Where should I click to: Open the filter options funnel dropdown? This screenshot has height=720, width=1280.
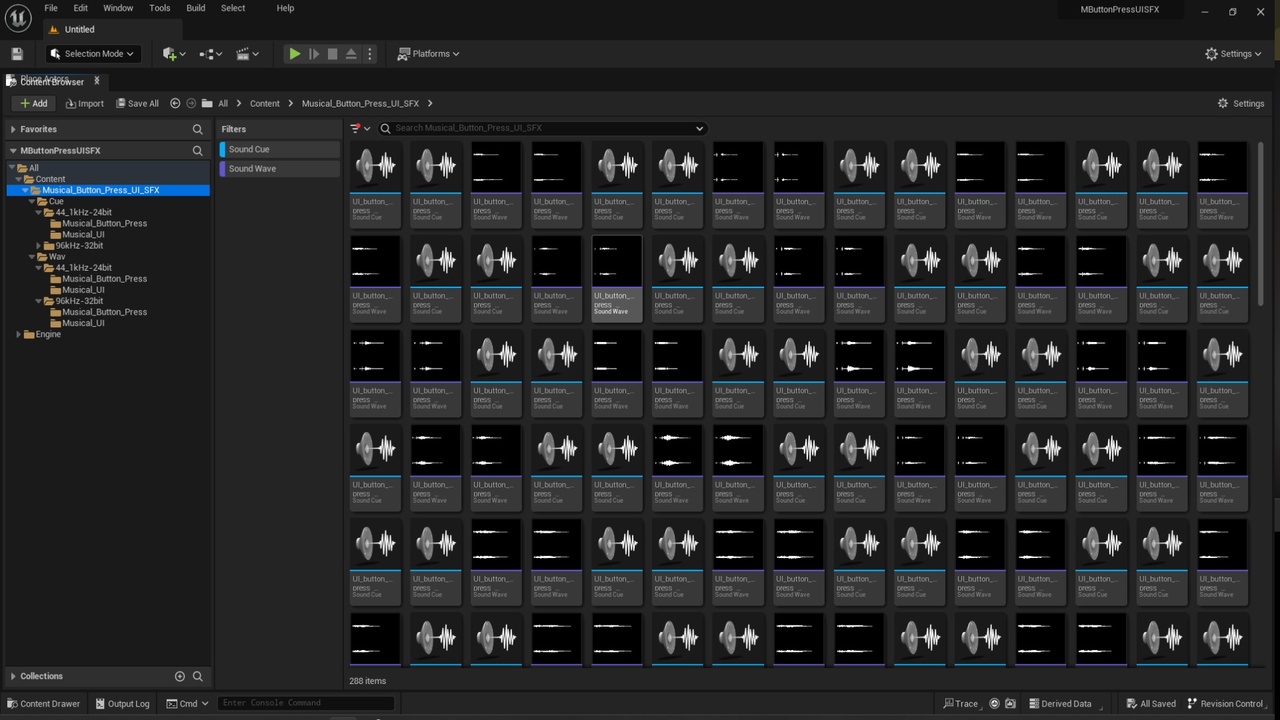pyautogui.click(x=360, y=128)
